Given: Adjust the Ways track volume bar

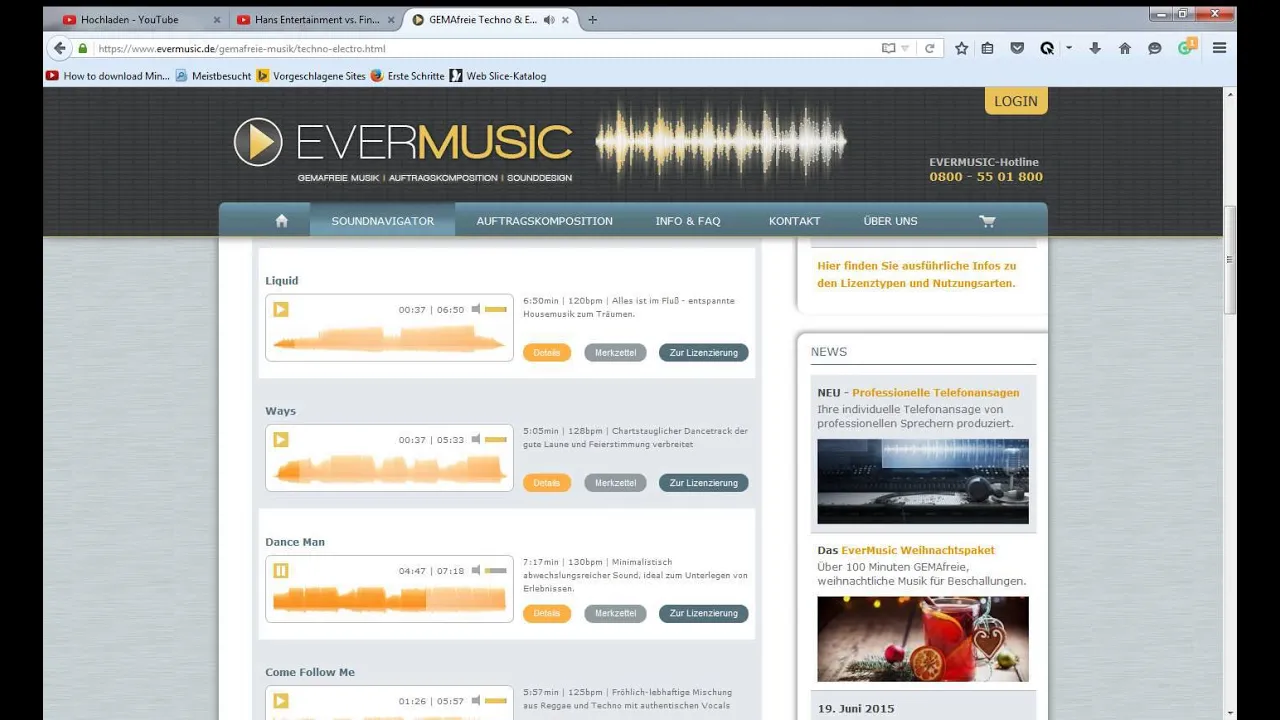Looking at the screenshot, I should (x=496, y=440).
